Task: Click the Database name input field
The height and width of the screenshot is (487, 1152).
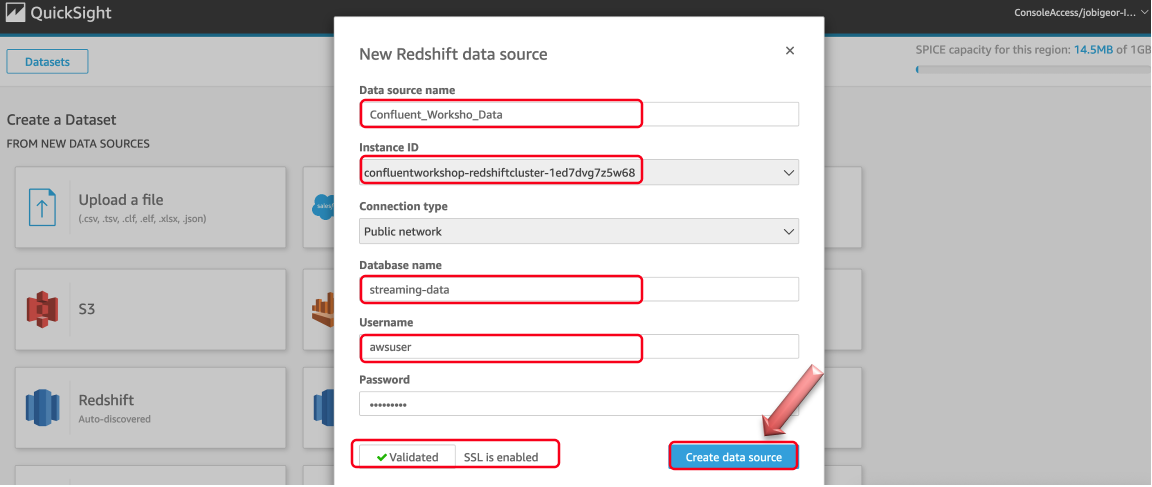Action: [x=578, y=289]
